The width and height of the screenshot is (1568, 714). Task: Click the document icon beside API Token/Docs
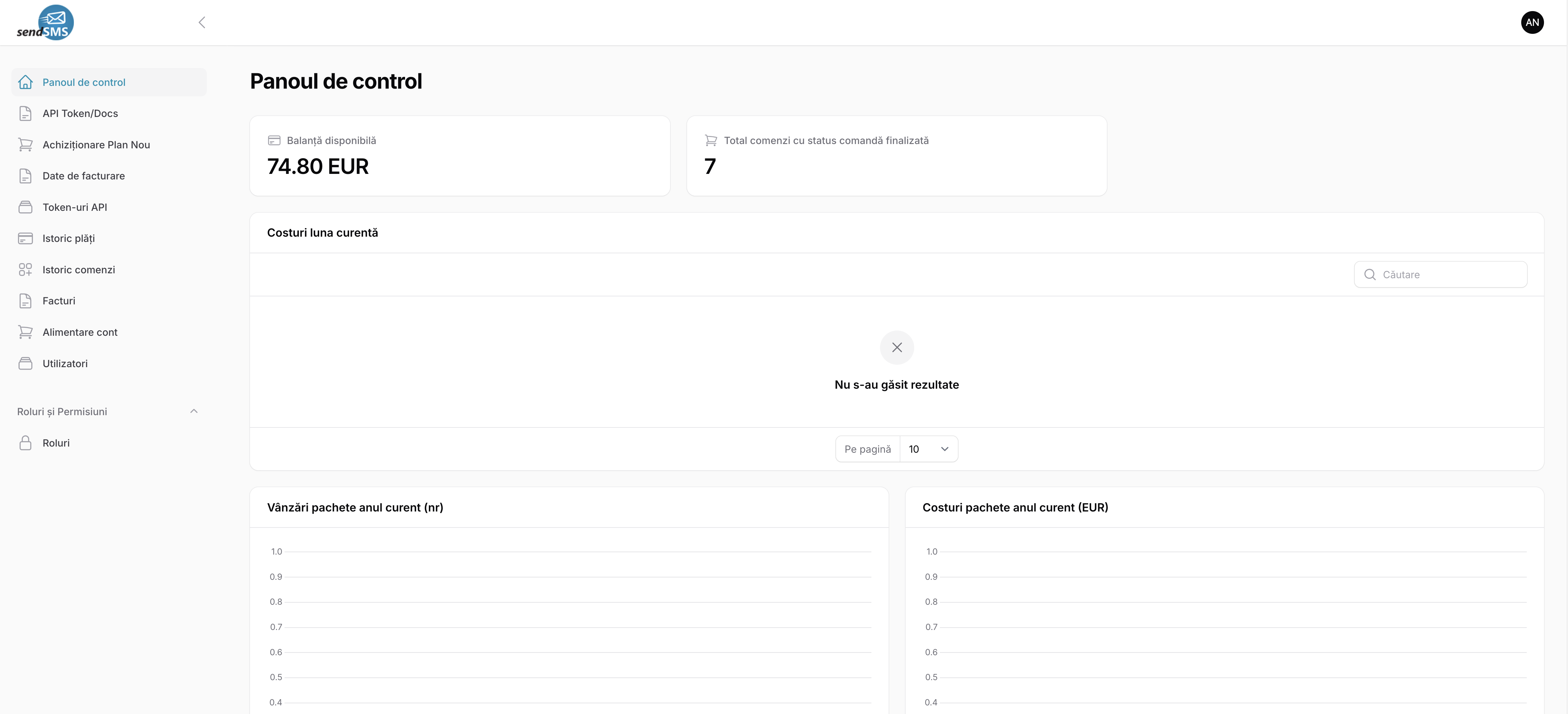click(26, 113)
